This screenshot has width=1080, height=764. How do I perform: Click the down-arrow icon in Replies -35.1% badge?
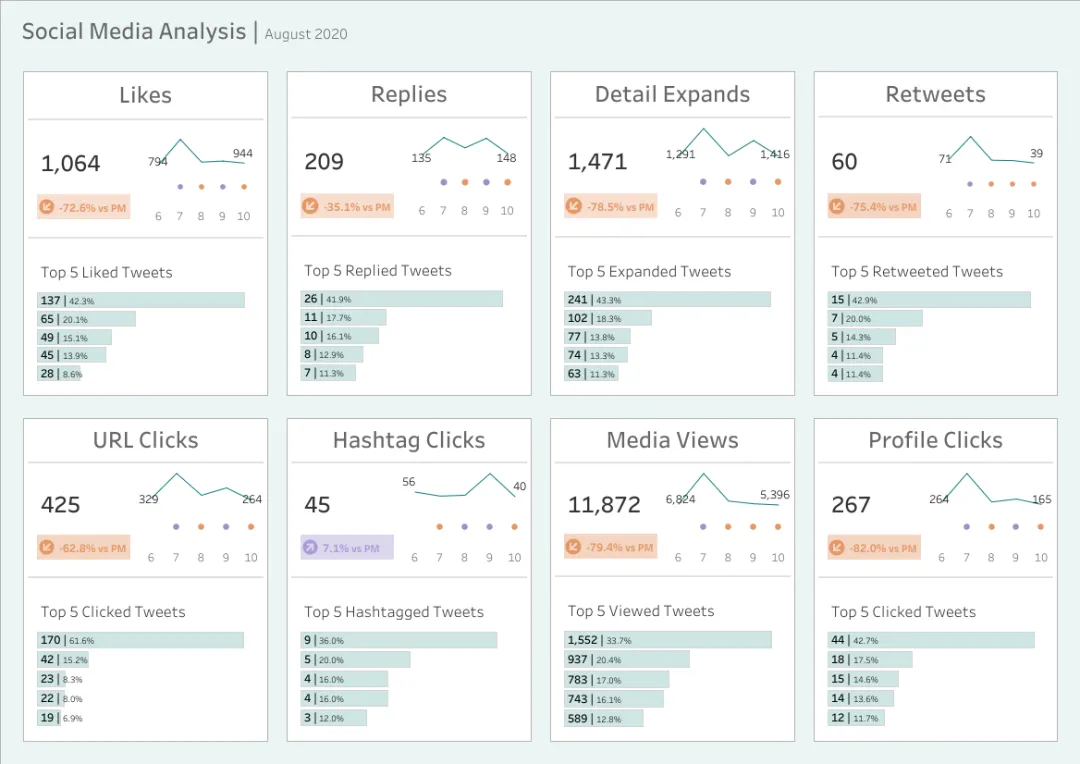(311, 206)
